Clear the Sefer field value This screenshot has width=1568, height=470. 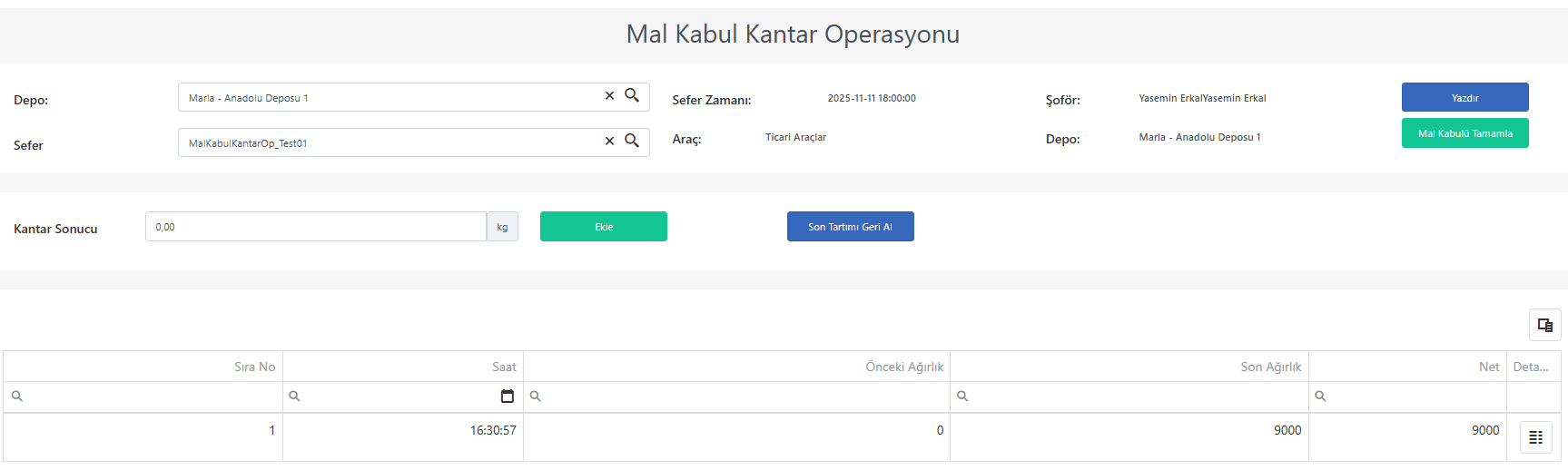pos(609,142)
